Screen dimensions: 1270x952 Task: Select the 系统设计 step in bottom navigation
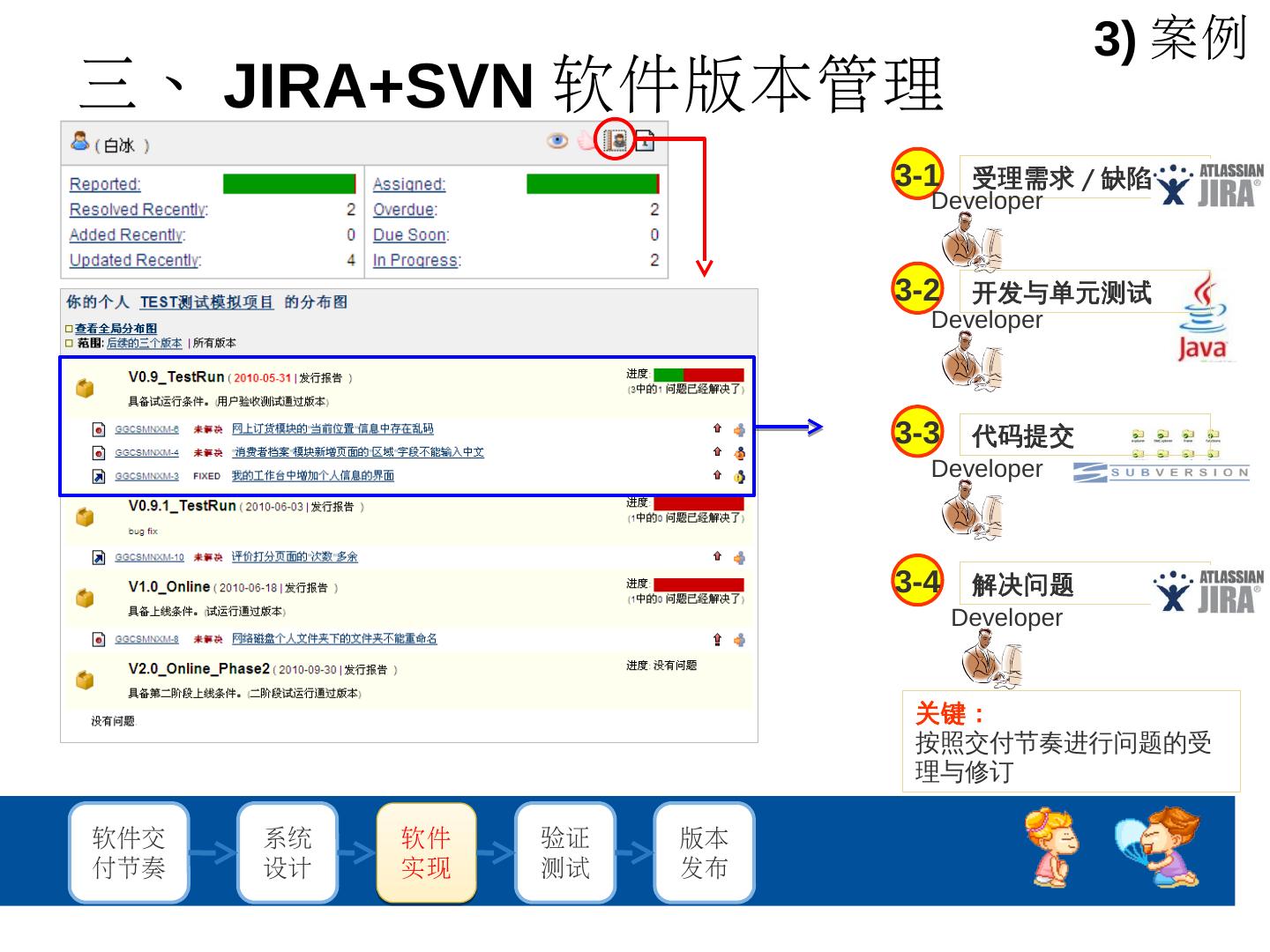(x=288, y=852)
